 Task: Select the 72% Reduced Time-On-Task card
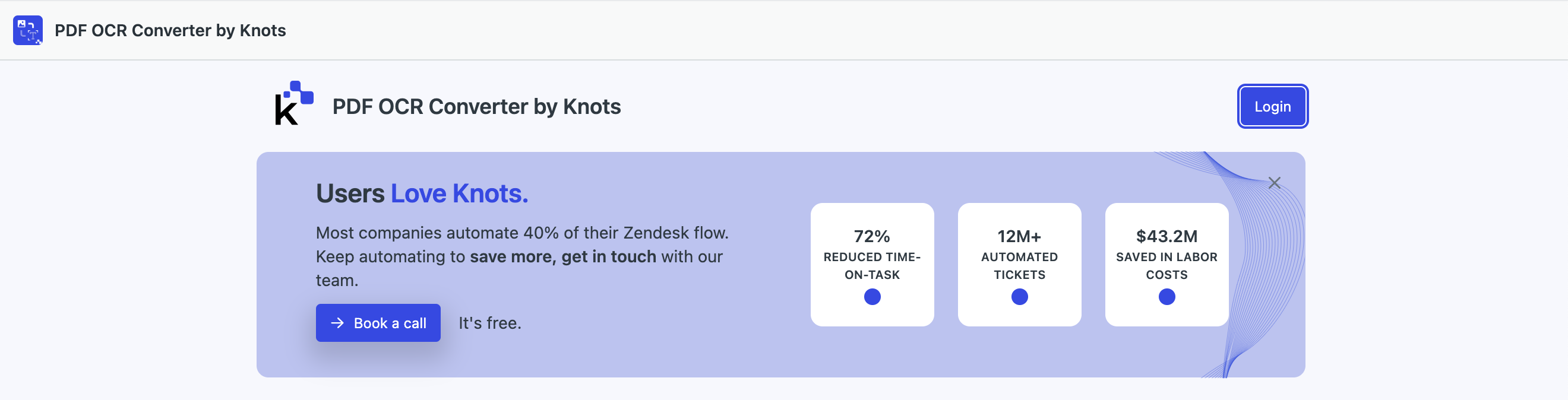pyautogui.click(x=872, y=265)
